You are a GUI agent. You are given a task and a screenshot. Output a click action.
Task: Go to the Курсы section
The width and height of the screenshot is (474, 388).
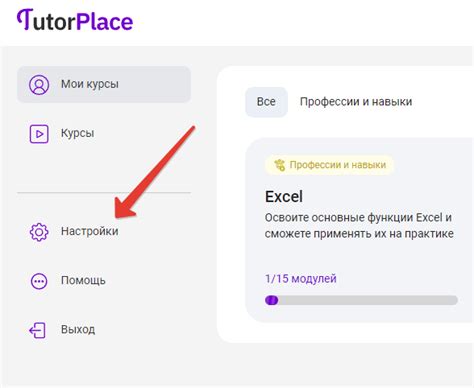pyautogui.click(x=77, y=133)
